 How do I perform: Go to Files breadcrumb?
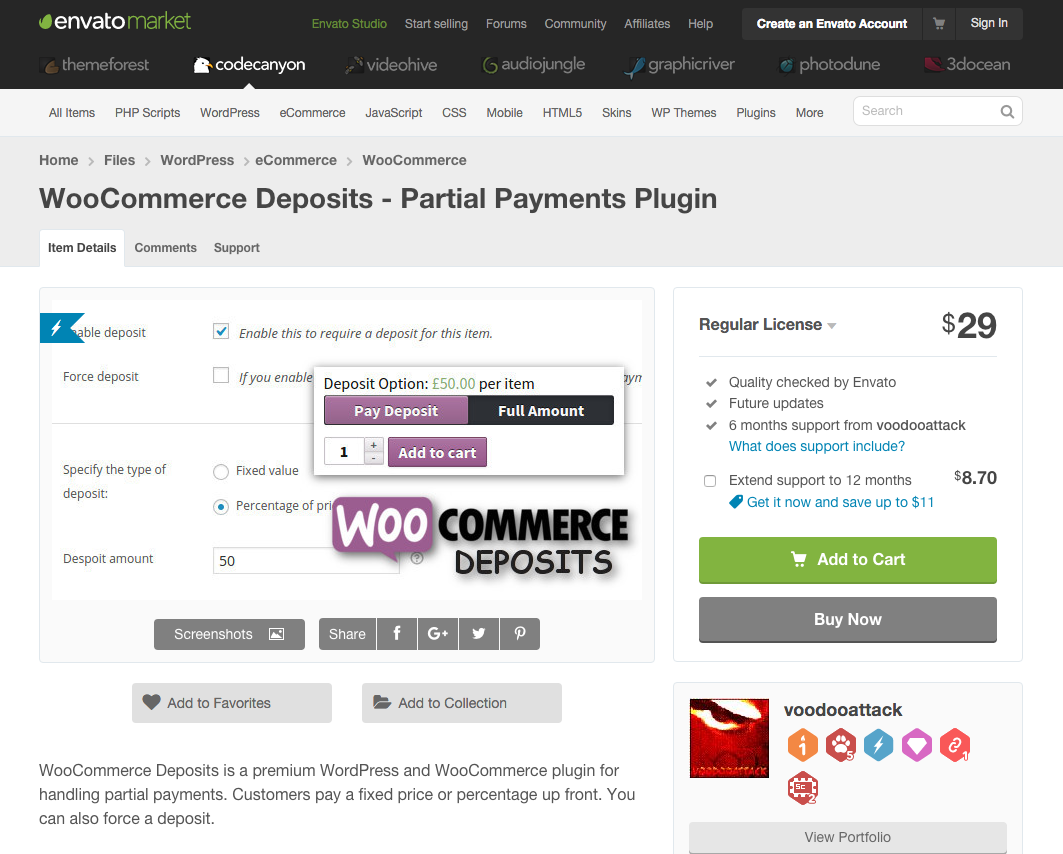pyautogui.click(x=119, y=161)
